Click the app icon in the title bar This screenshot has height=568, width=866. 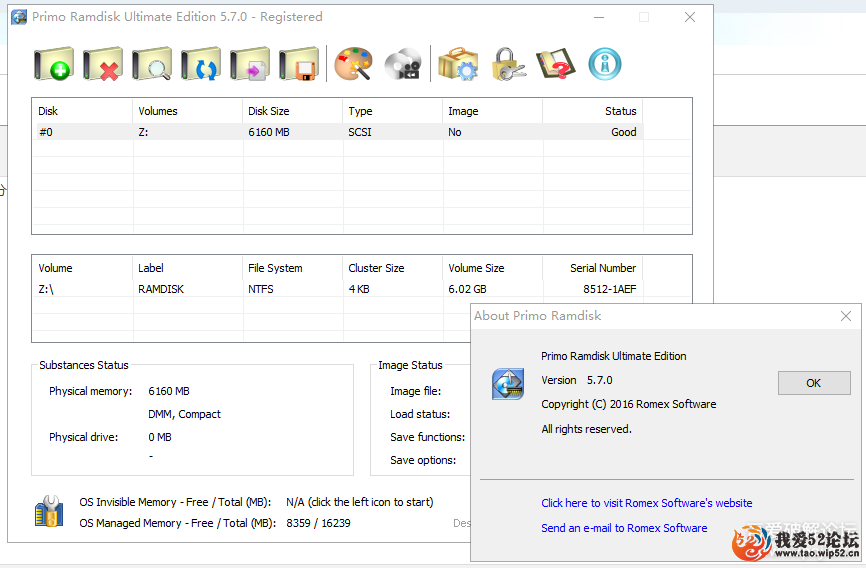[x=19, y=17]
